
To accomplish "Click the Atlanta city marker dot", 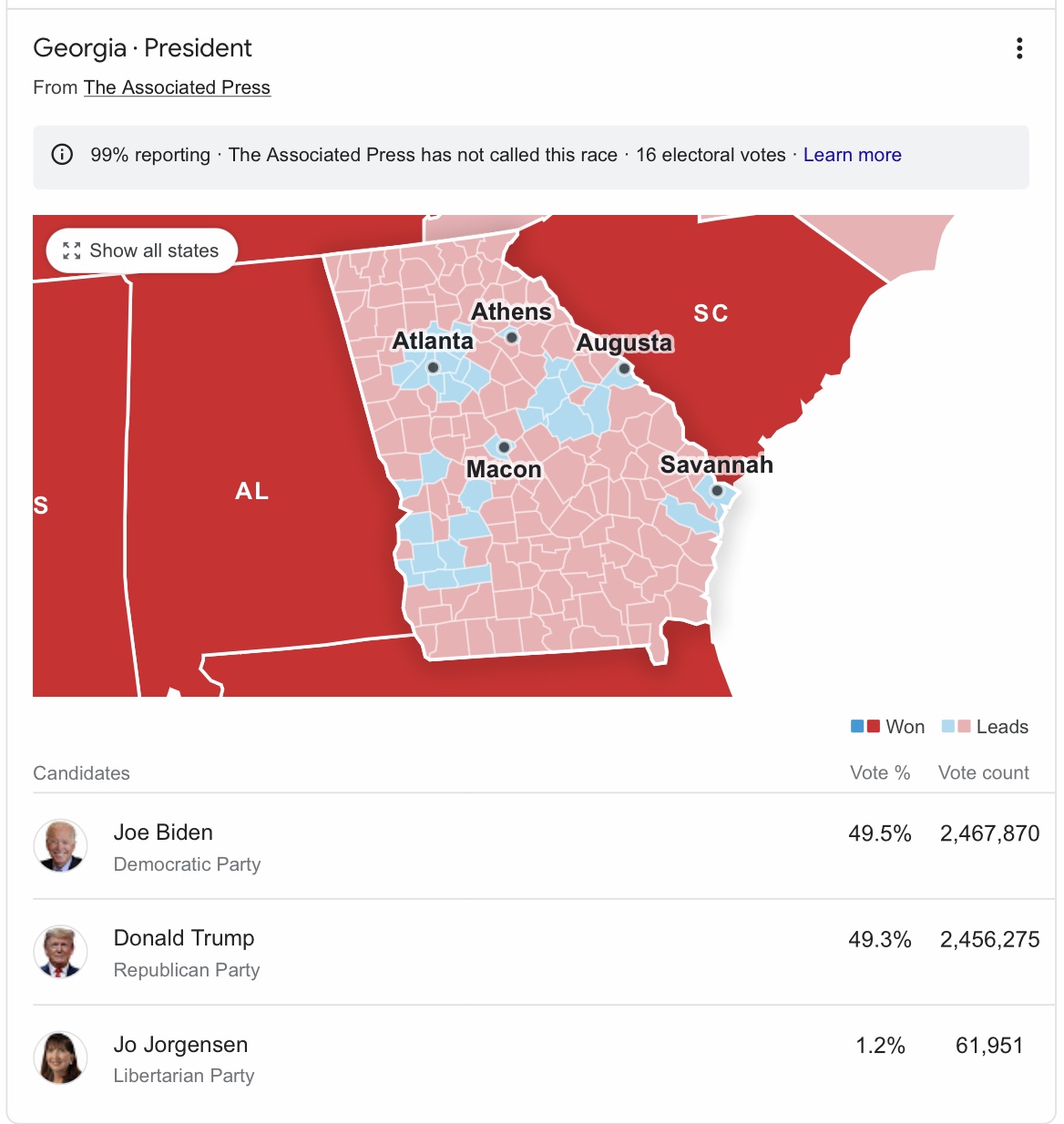I will point(434,368).
